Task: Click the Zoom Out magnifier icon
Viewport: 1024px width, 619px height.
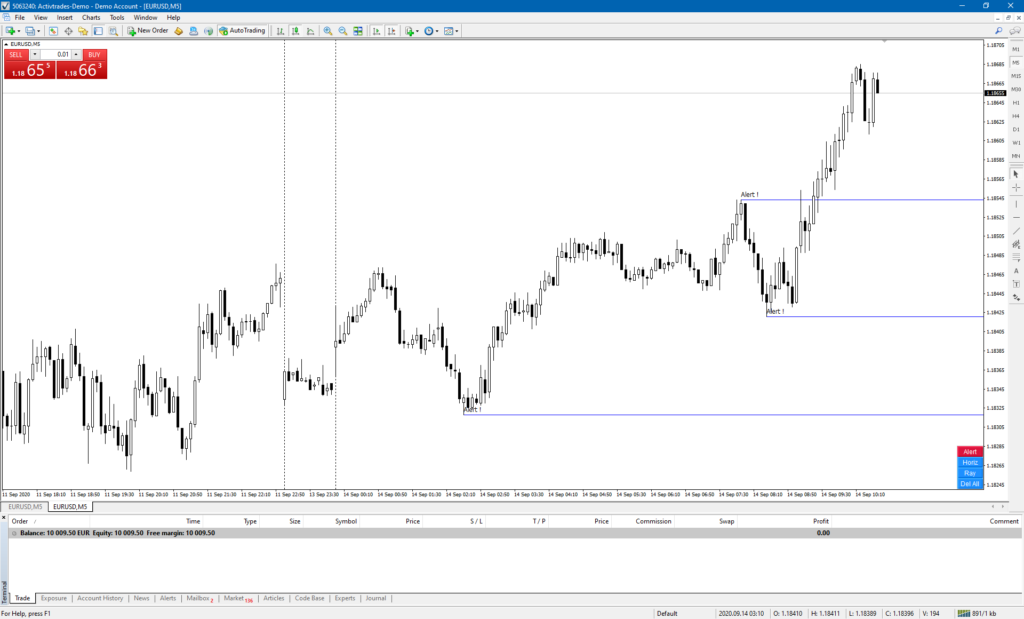Action: tap(341, 30)
